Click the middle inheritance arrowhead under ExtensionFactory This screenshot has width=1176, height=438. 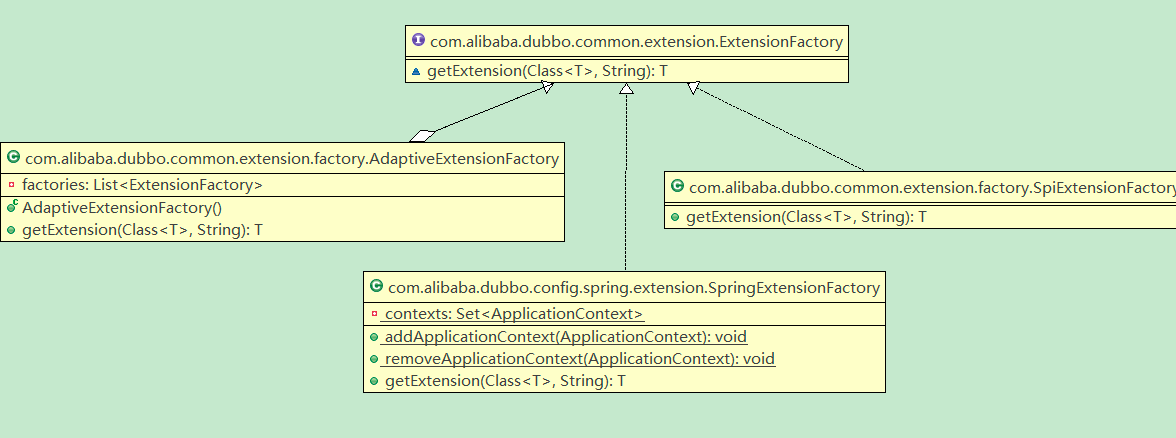[x=626, y=88]
